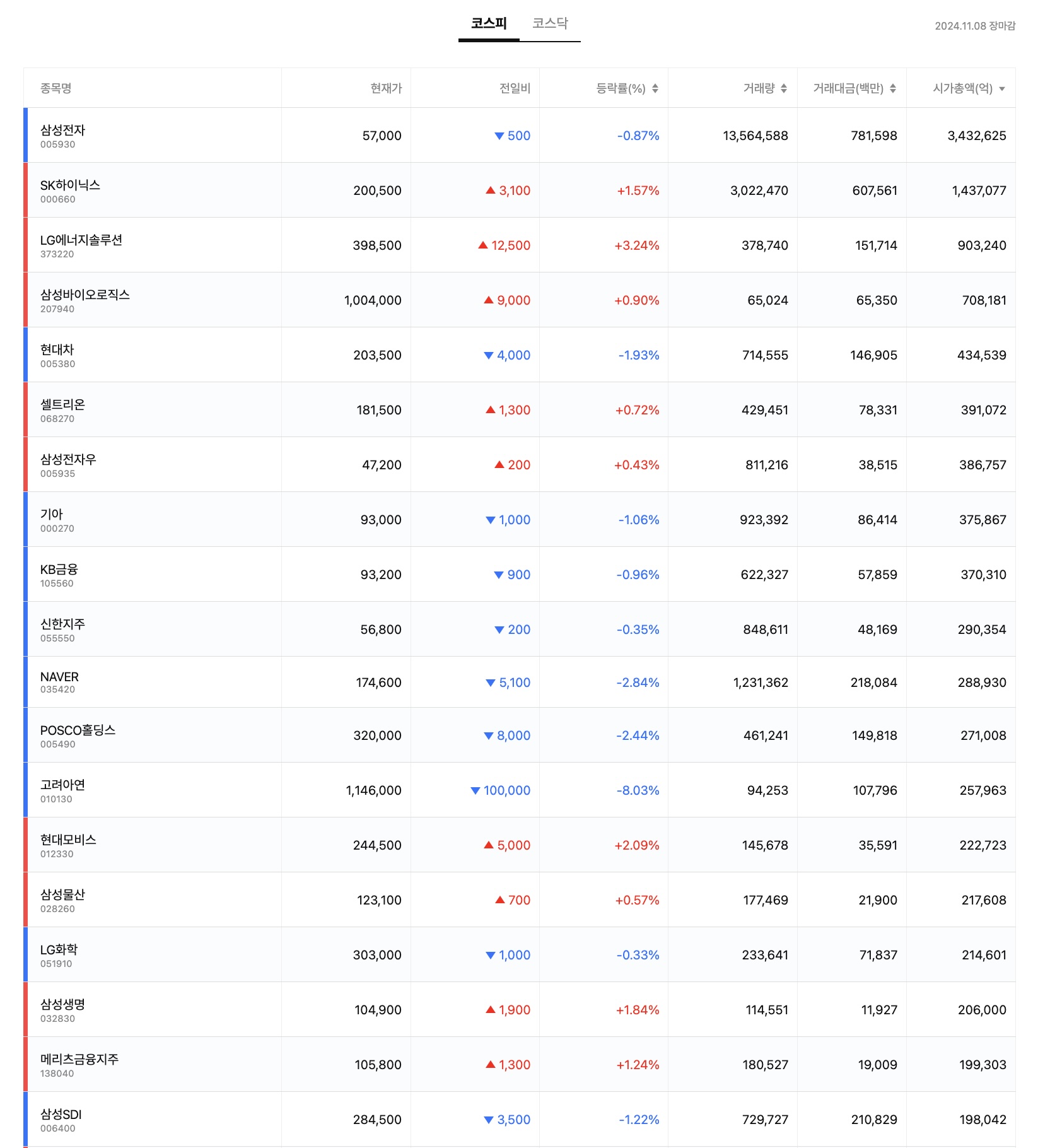Click the +1.84% change for 삼성생명
Screen dimensions: 1038x1148
coord(638,1010)
